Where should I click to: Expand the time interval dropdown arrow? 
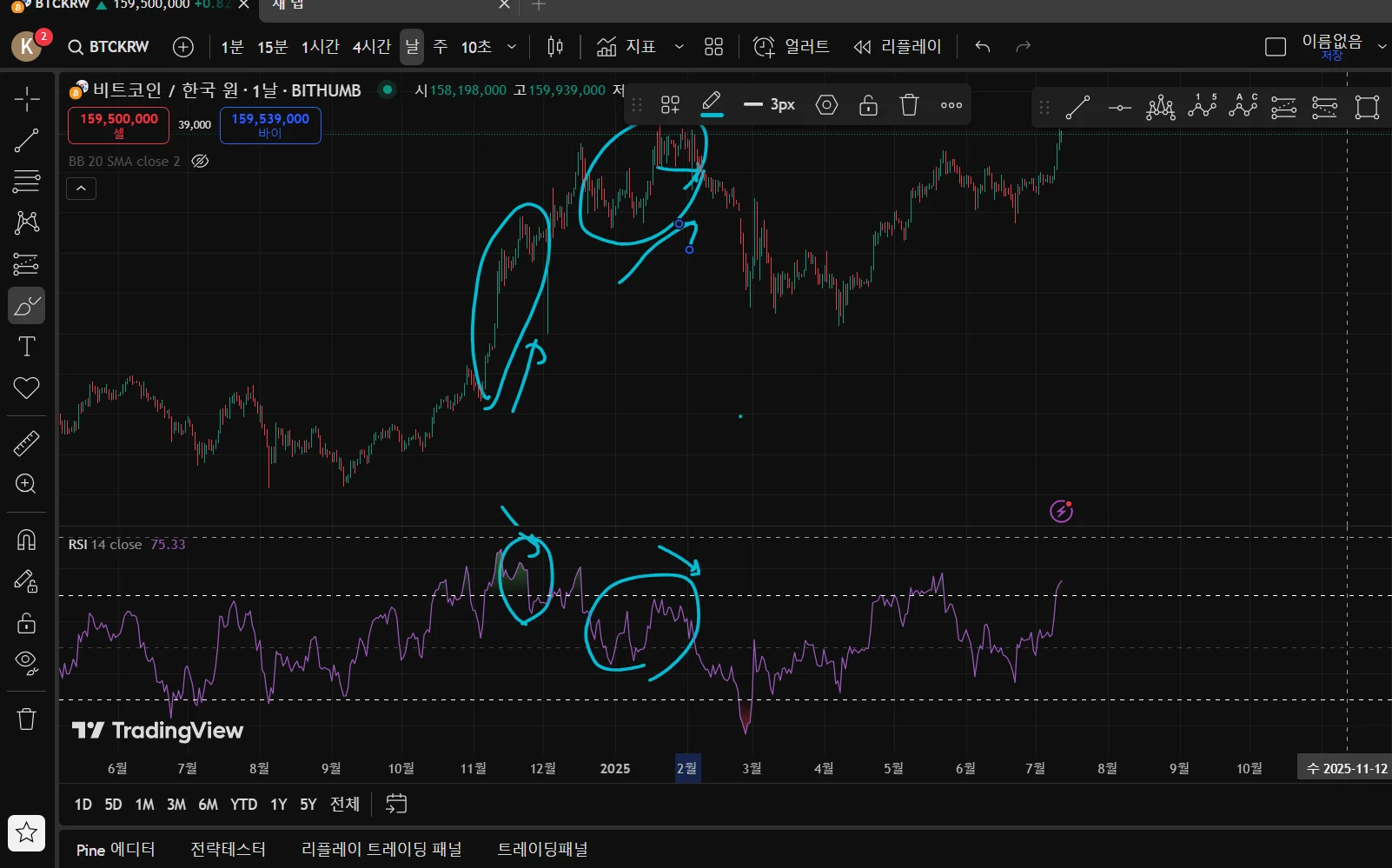pos(512,47)
